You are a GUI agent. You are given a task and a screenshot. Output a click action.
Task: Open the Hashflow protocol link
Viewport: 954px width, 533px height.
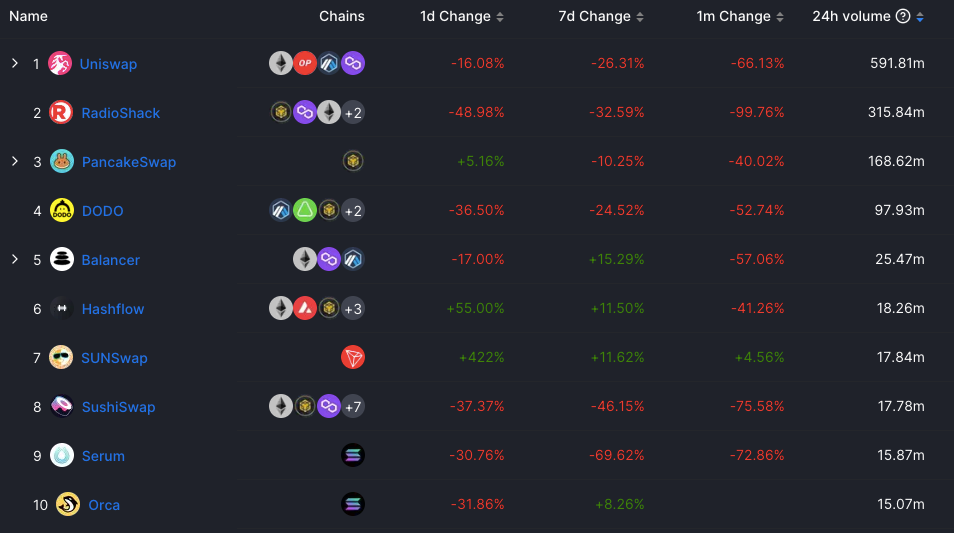coord(113,309)
